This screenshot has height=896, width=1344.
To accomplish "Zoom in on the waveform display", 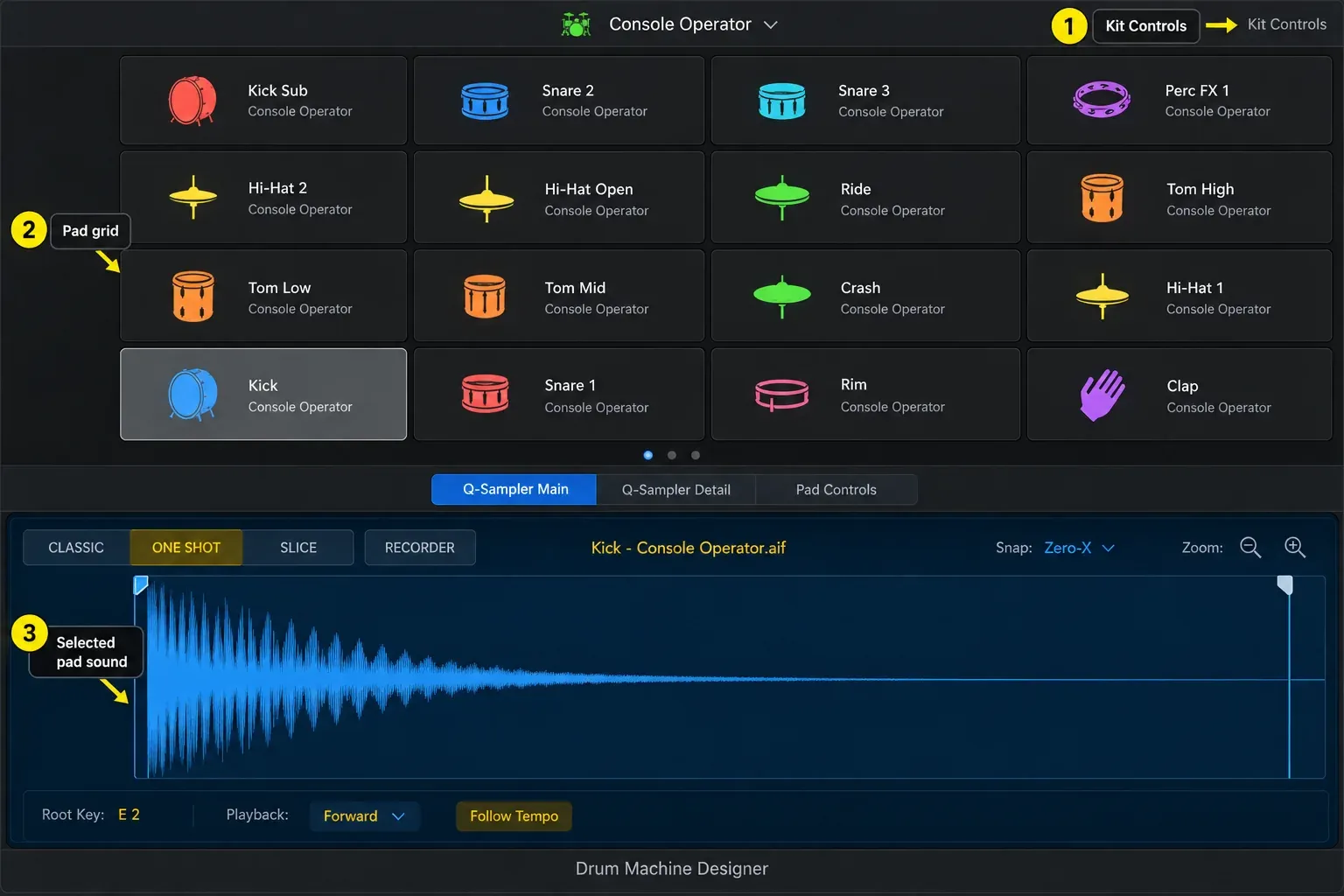I will (x=1295, y=548).
